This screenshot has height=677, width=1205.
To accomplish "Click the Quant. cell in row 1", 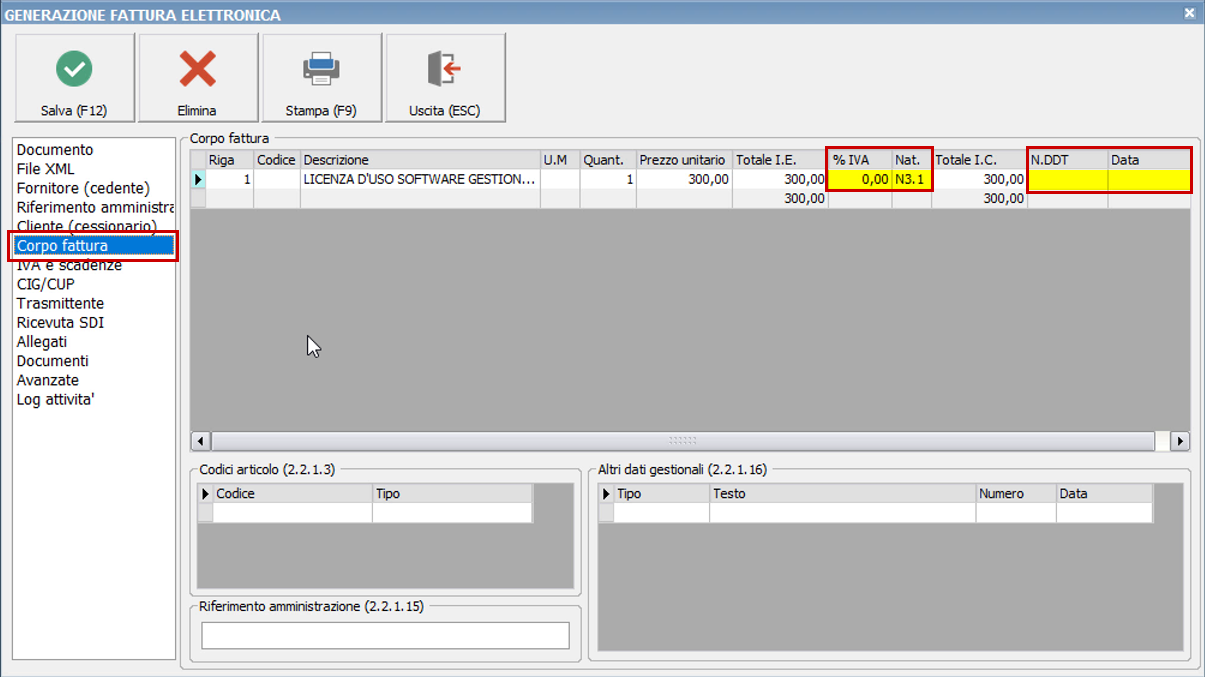I will (608, 179).
